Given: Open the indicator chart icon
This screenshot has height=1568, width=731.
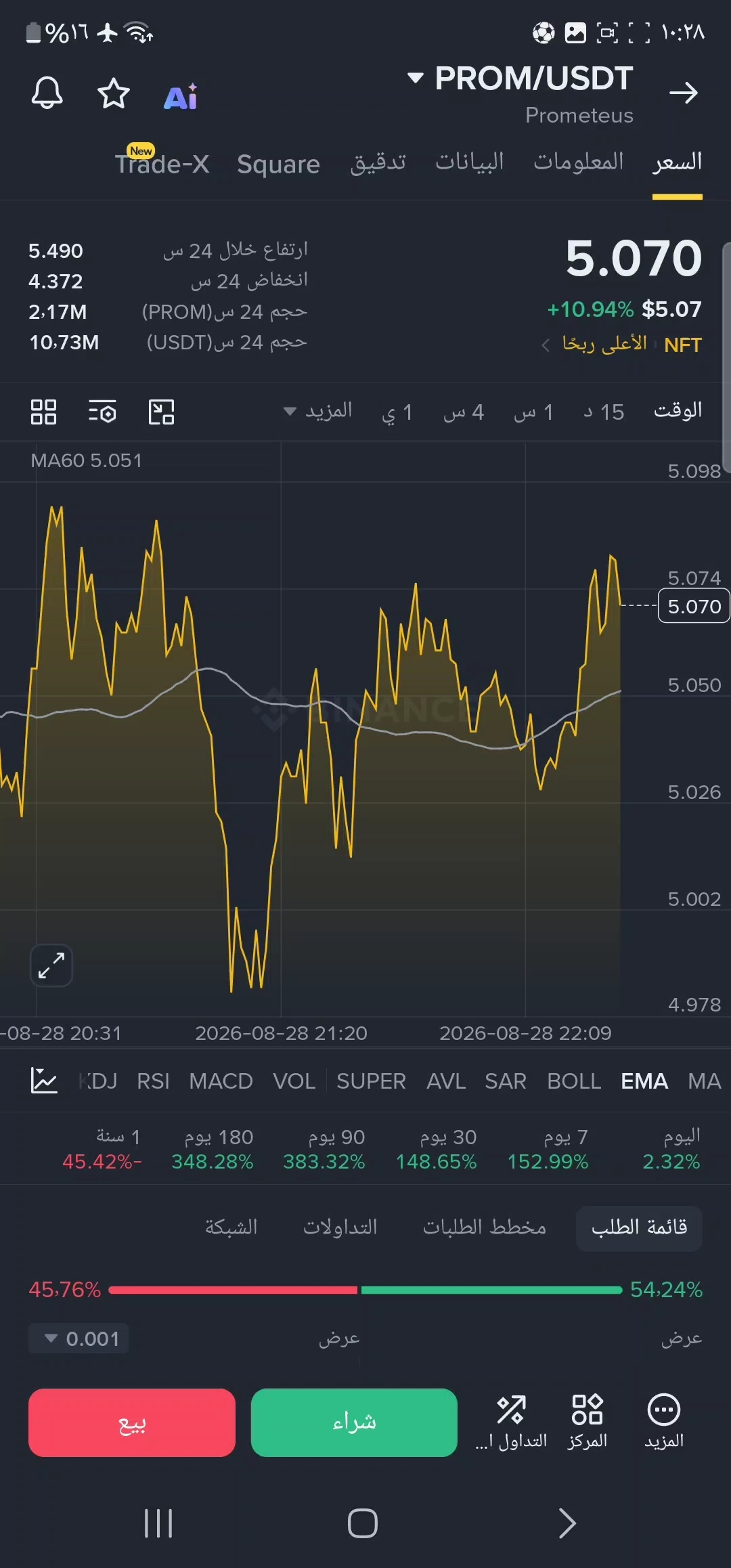Looking at the screenshot, I should [44, 1081].
